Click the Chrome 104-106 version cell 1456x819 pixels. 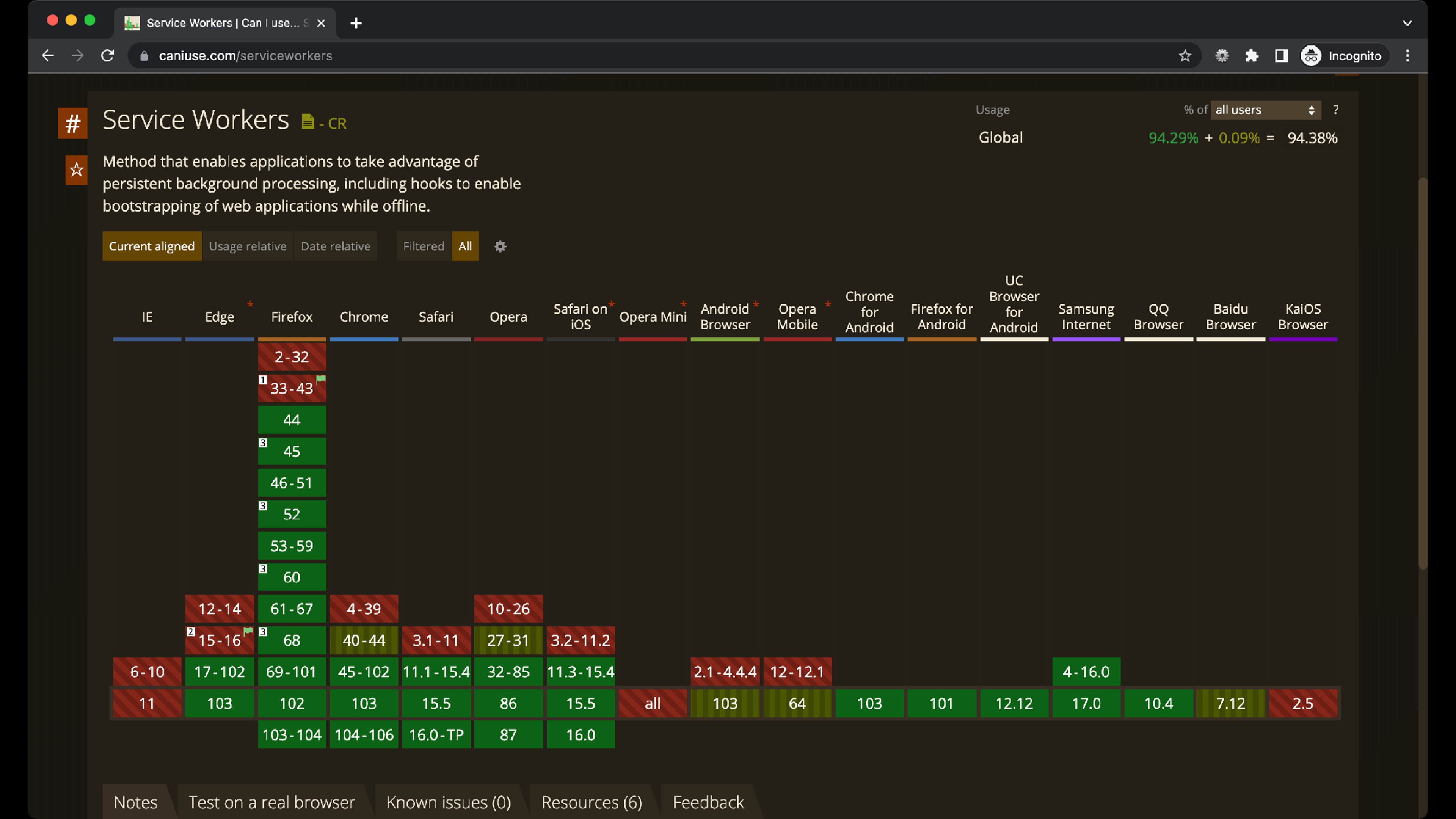364,735
